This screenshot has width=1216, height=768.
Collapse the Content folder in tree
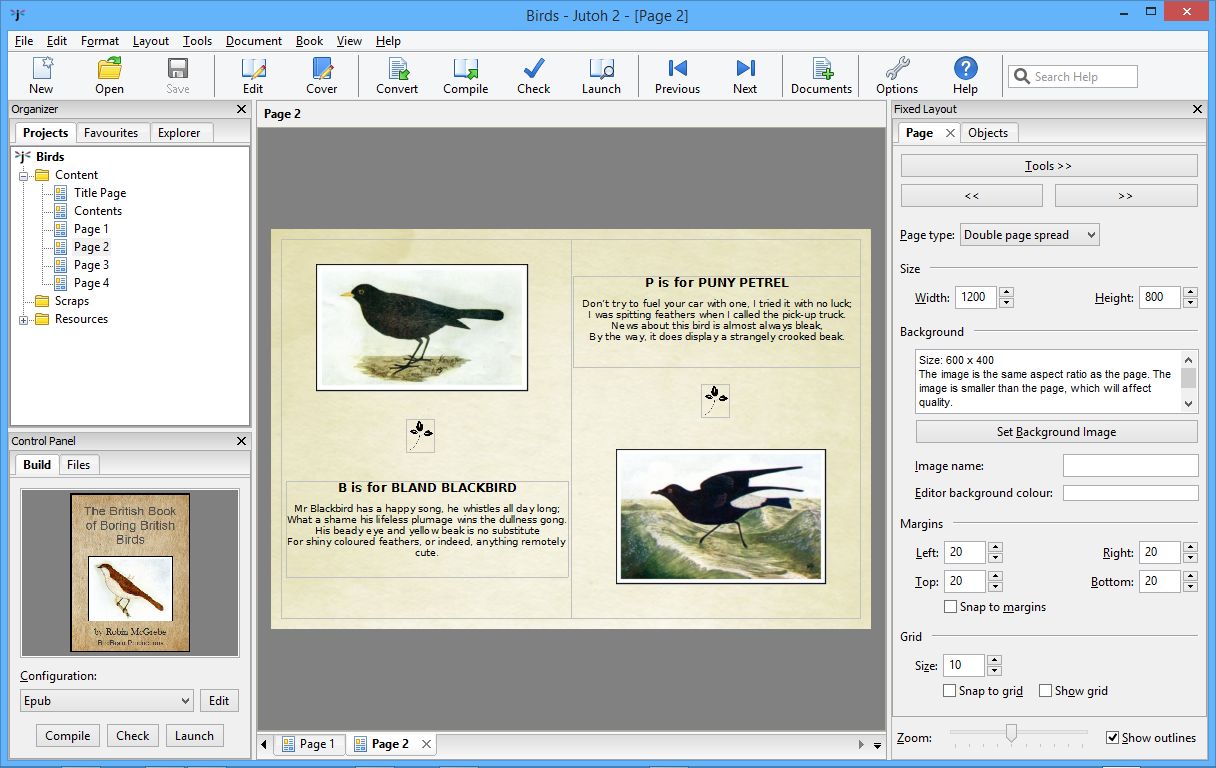pyautogui.click(x=24, y=175)
